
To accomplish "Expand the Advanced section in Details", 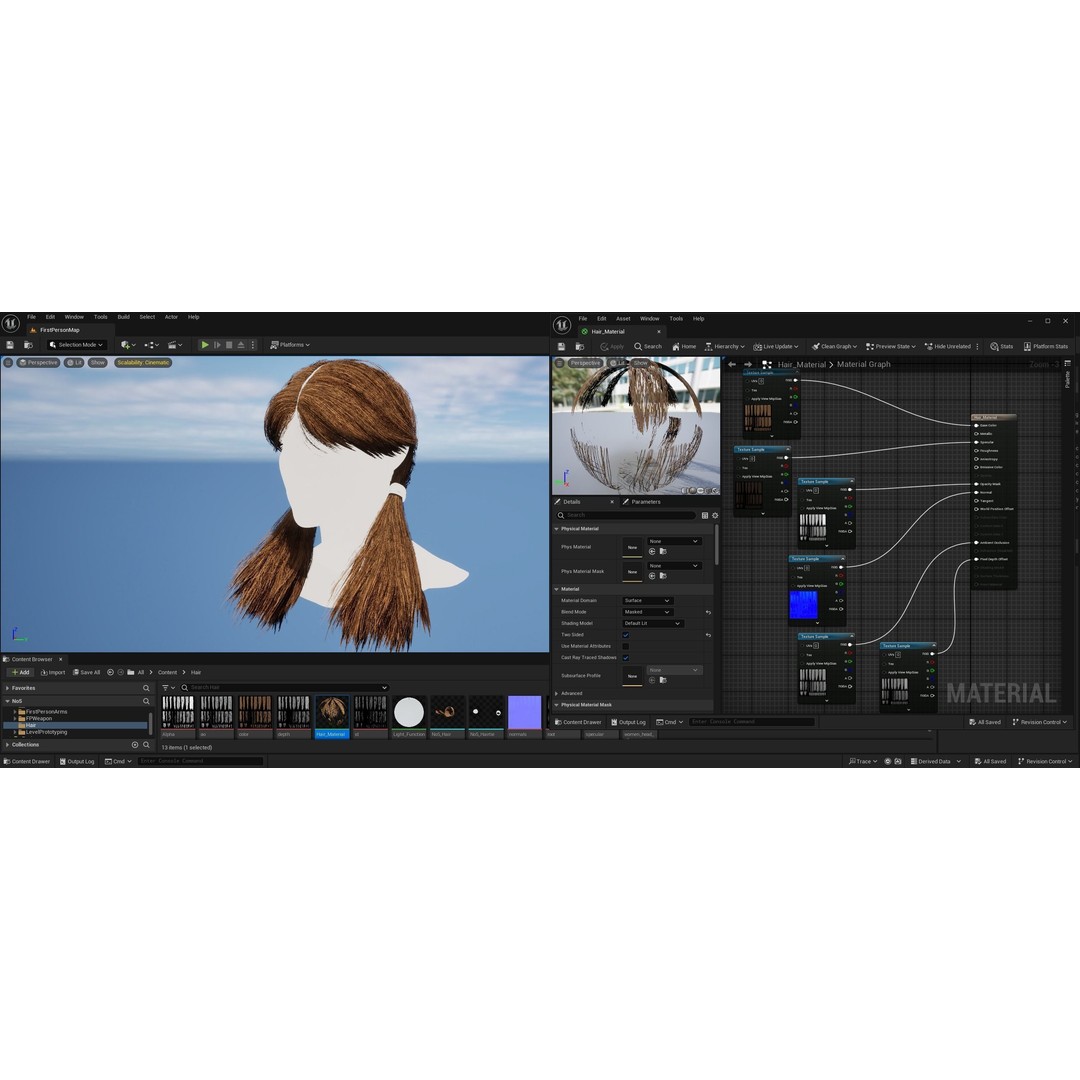I will (x=571, y=693).
